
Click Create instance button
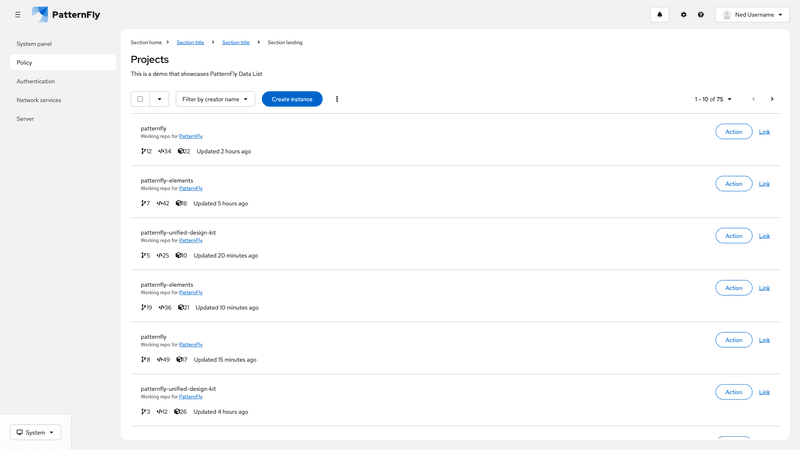[x=292, y=99]
